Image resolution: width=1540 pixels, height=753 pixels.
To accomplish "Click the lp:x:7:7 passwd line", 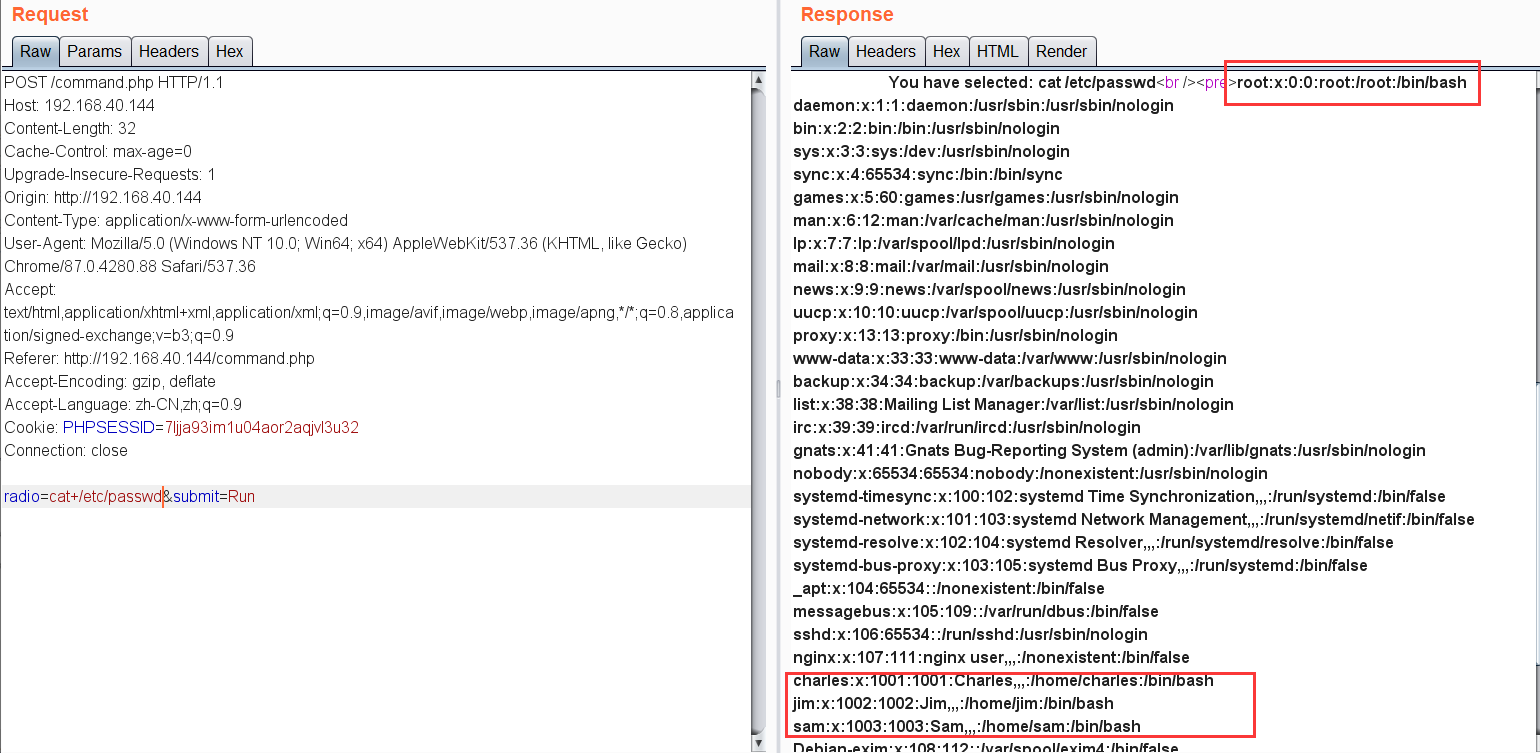I will point(953,243).
